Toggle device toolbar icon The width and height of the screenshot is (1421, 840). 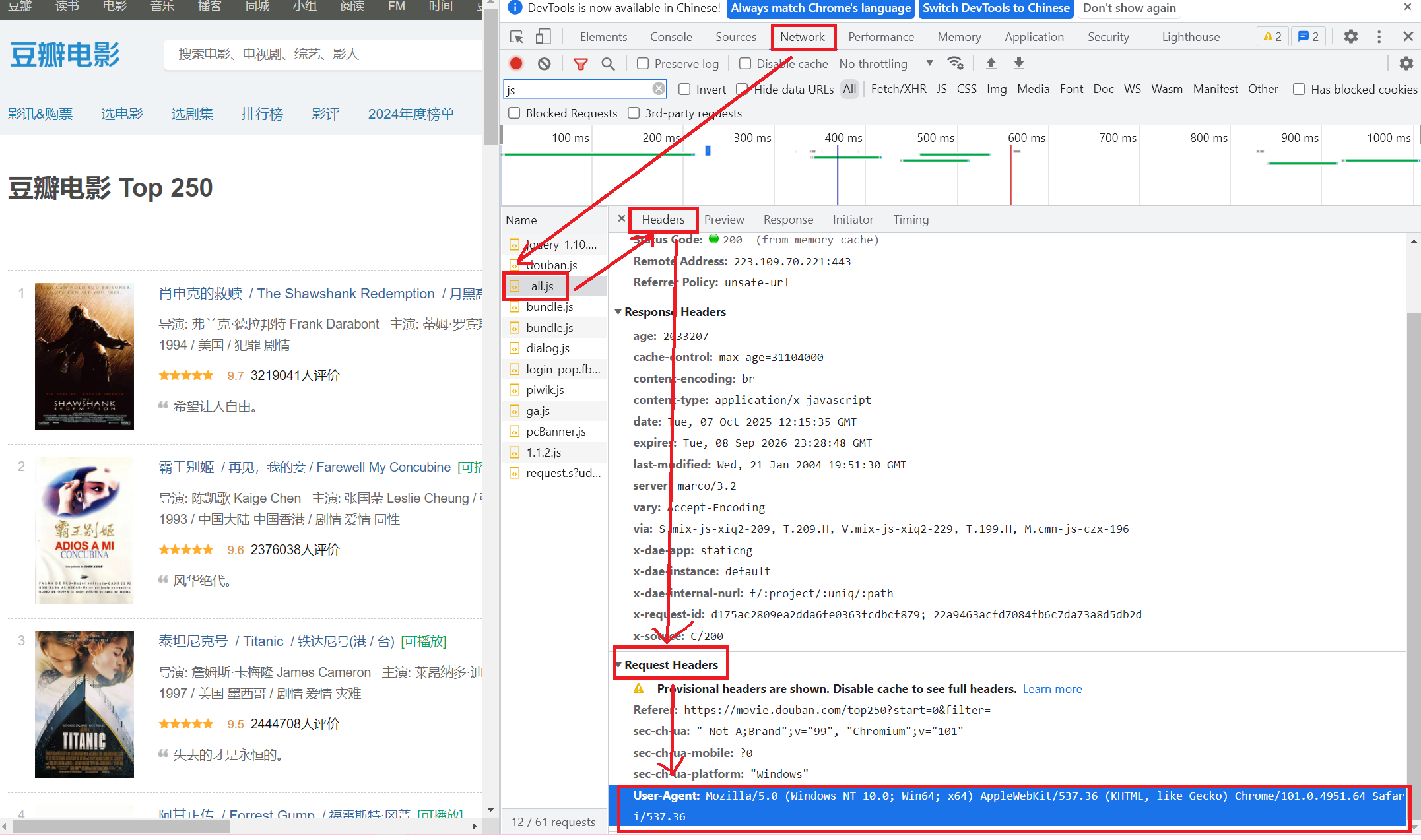[543, 37]
